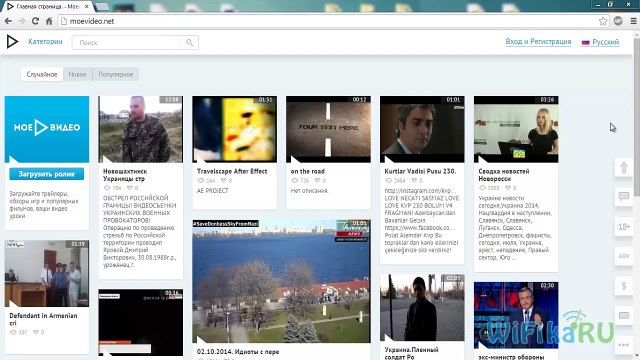Open the Travelscape After Effect thumbnail
Screen dimensions: 640x360
pos(235,129)
